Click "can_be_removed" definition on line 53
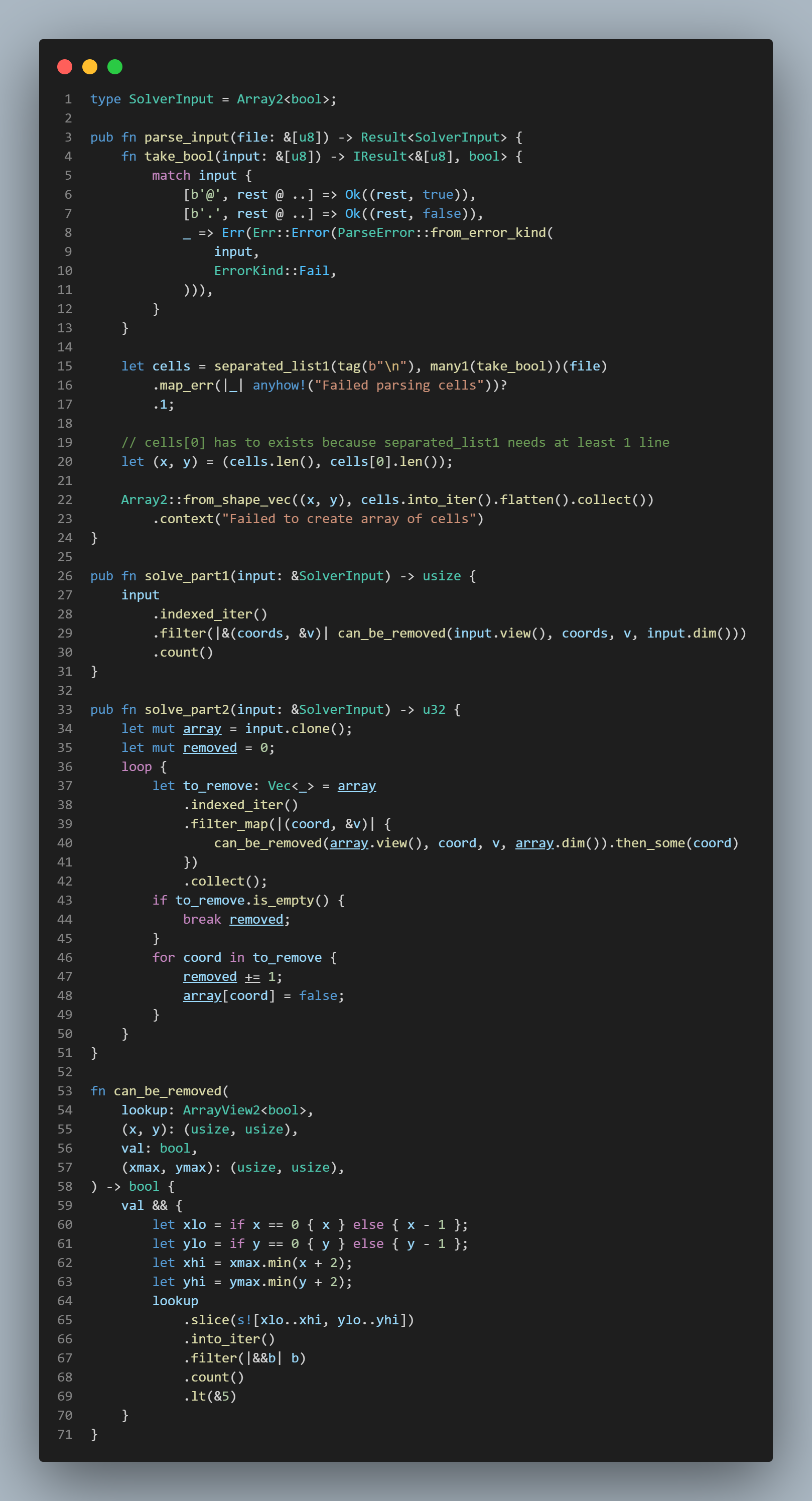Image resolution: width=812 pixels, height=1501 pixels. (x=168, y=1091)
